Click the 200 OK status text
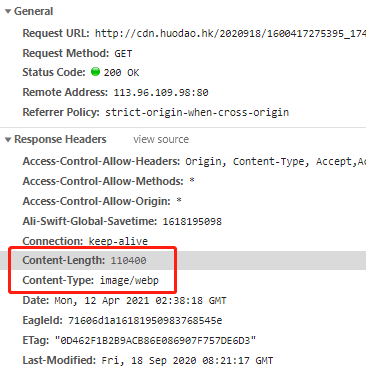366x374 pixels. coord(121,72)
